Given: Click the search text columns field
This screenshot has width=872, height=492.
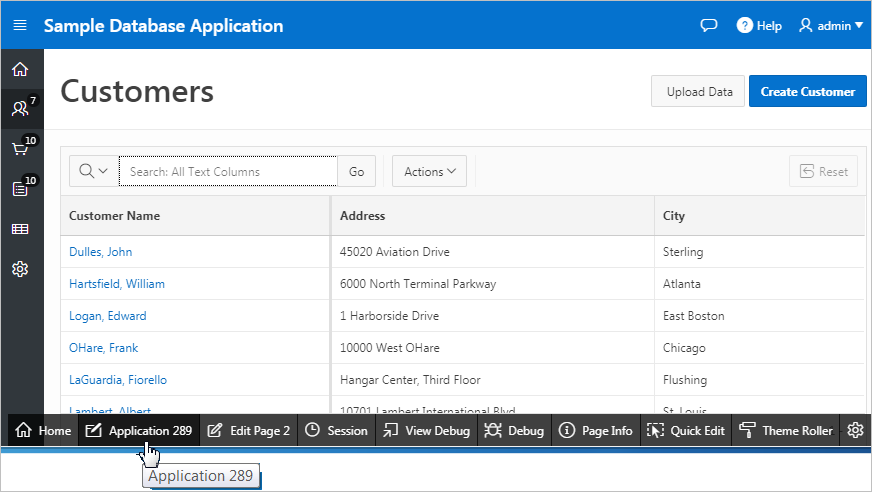Looking at the screenshot, I should tap(229, 172).
